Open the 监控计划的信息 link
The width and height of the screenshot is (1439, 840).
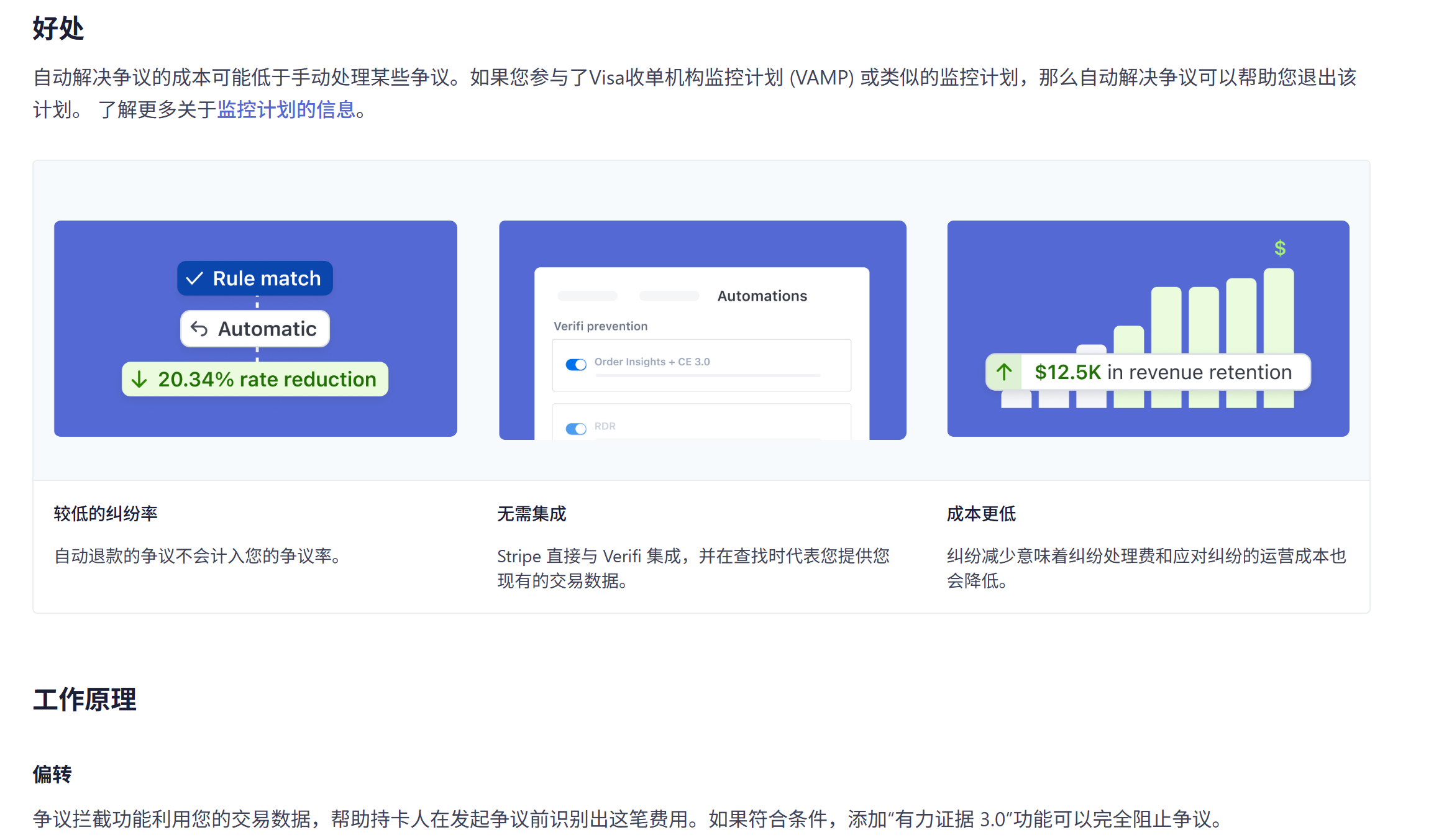pyautogui.click(x=286, y=110)
